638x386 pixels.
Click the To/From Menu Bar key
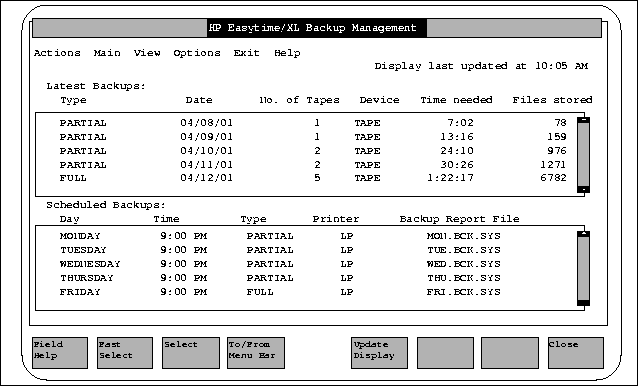pos(256,353)
